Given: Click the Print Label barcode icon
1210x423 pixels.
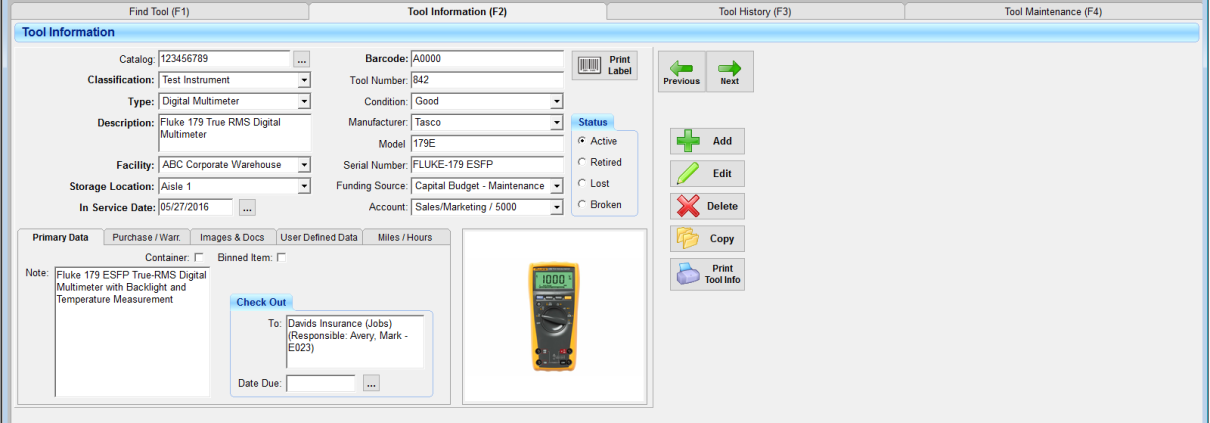Looking at the screenshot, I should 605,66.
